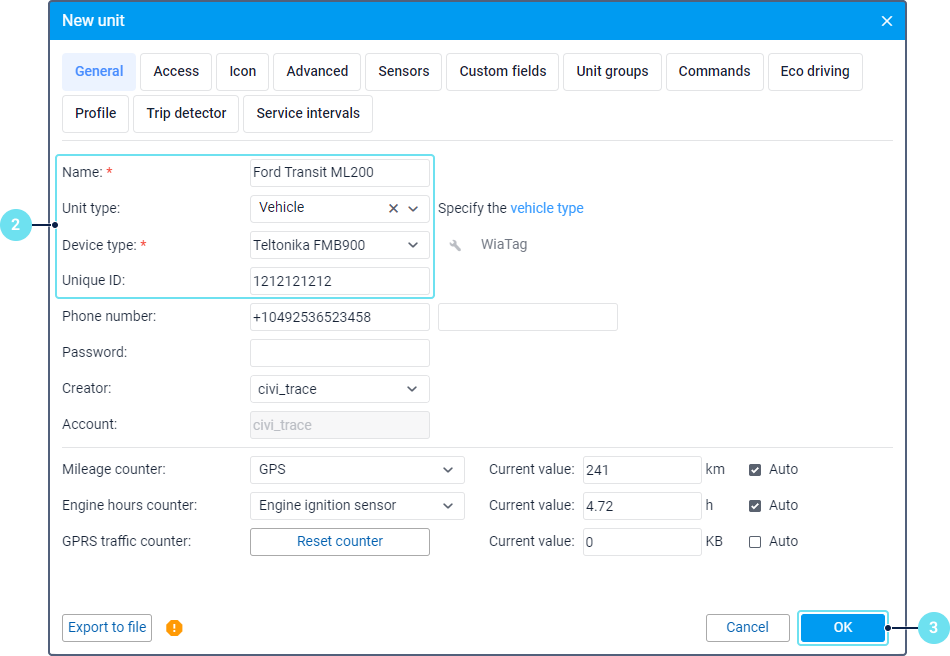950x656 pixels.
Task: Go to the Service intervals tab
Action: point(308,114)
